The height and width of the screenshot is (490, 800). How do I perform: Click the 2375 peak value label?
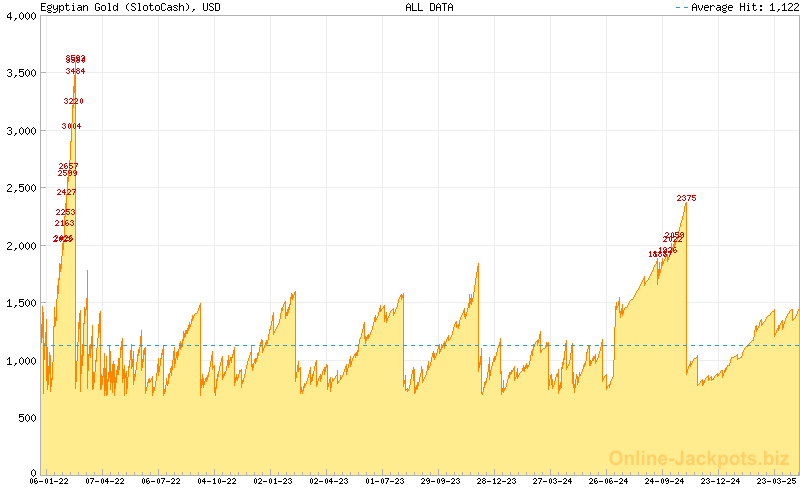[x=686, y=198]
